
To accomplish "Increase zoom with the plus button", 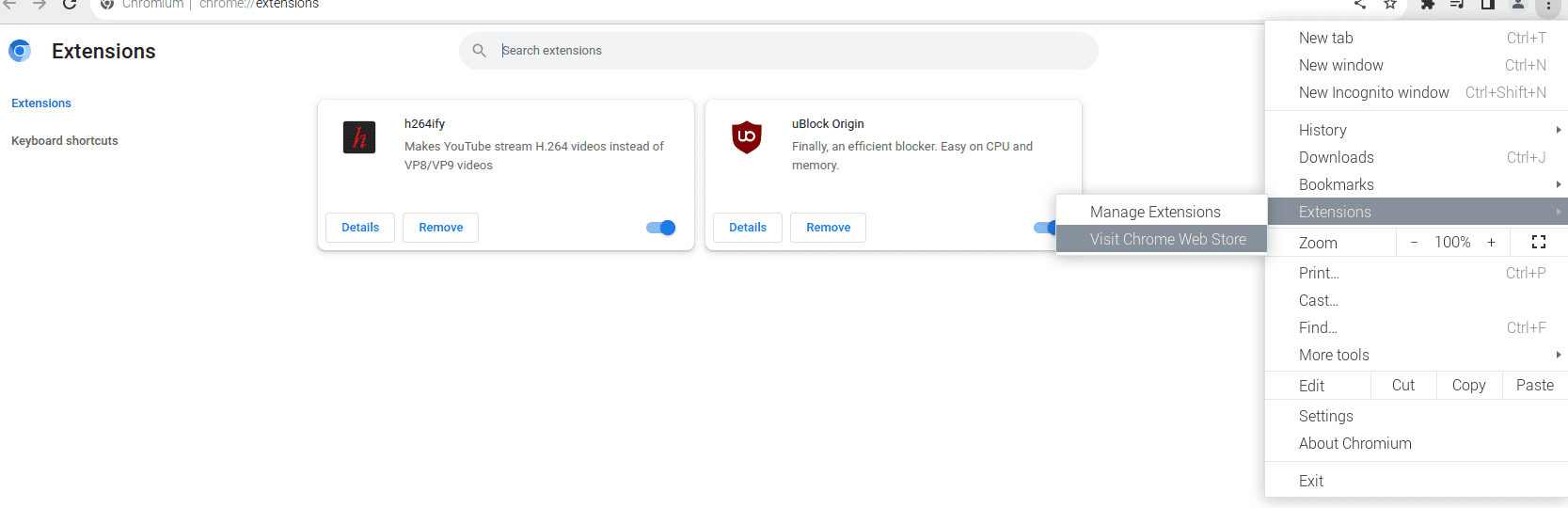I will tap(1491, 242).
